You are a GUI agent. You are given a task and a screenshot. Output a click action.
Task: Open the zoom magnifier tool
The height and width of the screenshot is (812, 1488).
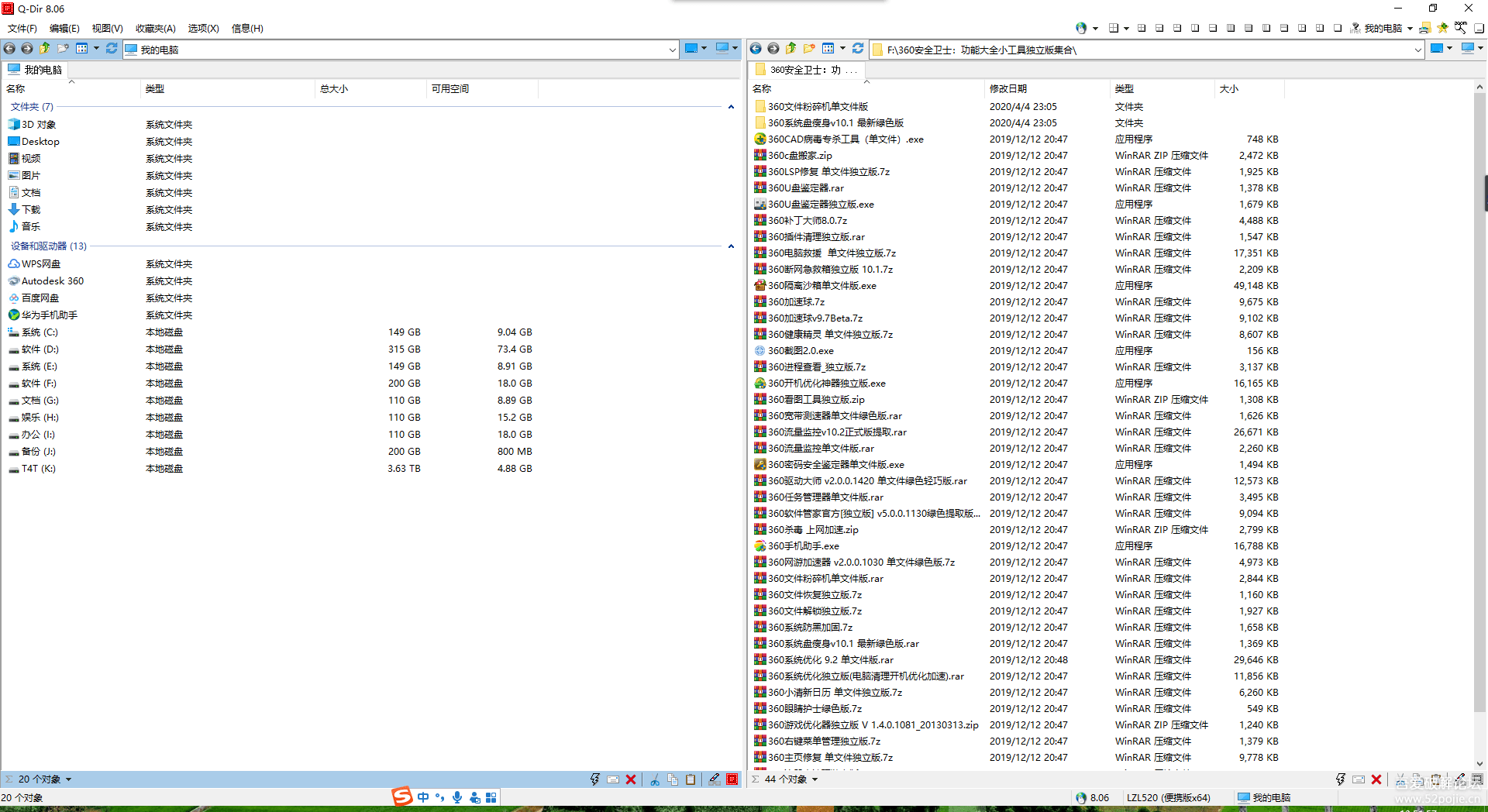click(x=1460, y=28)
